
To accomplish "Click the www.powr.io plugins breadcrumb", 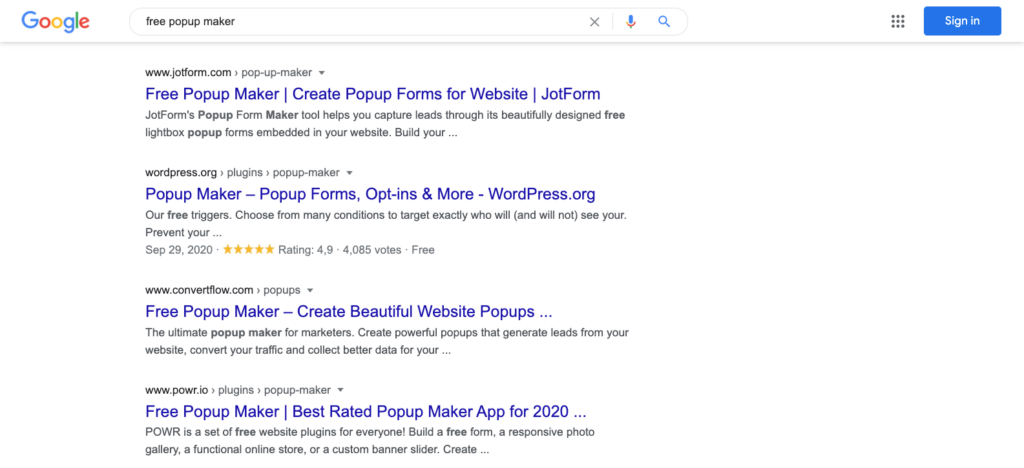I will click(238, 390).
